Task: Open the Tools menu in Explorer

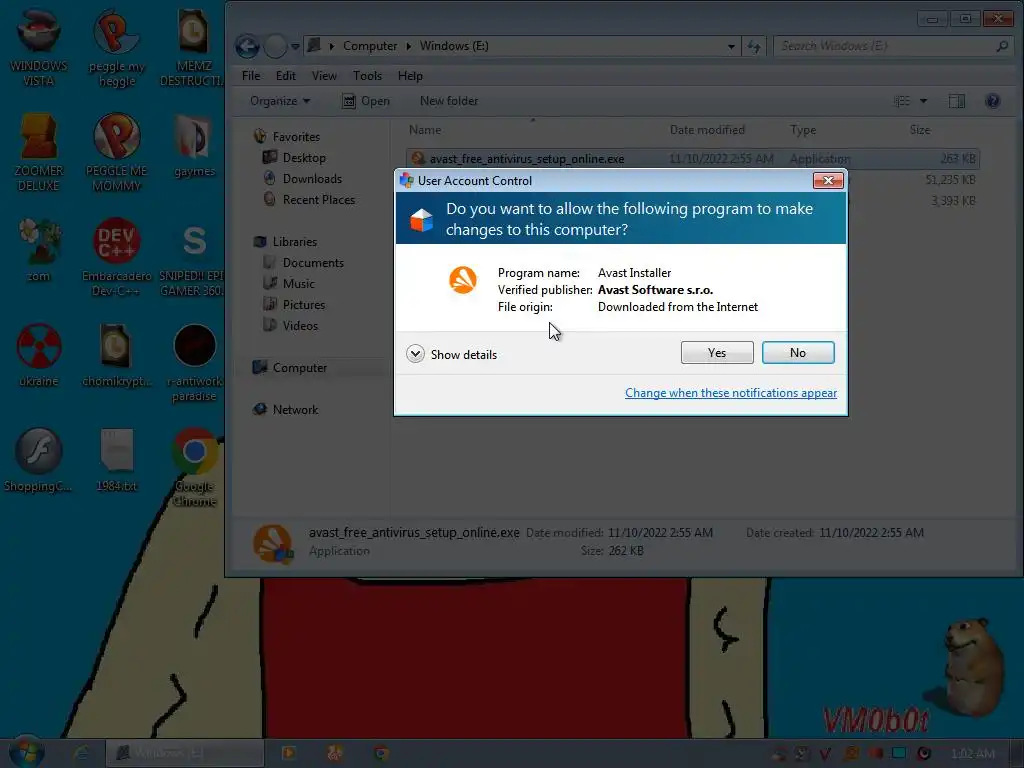Action: (367, 76)
